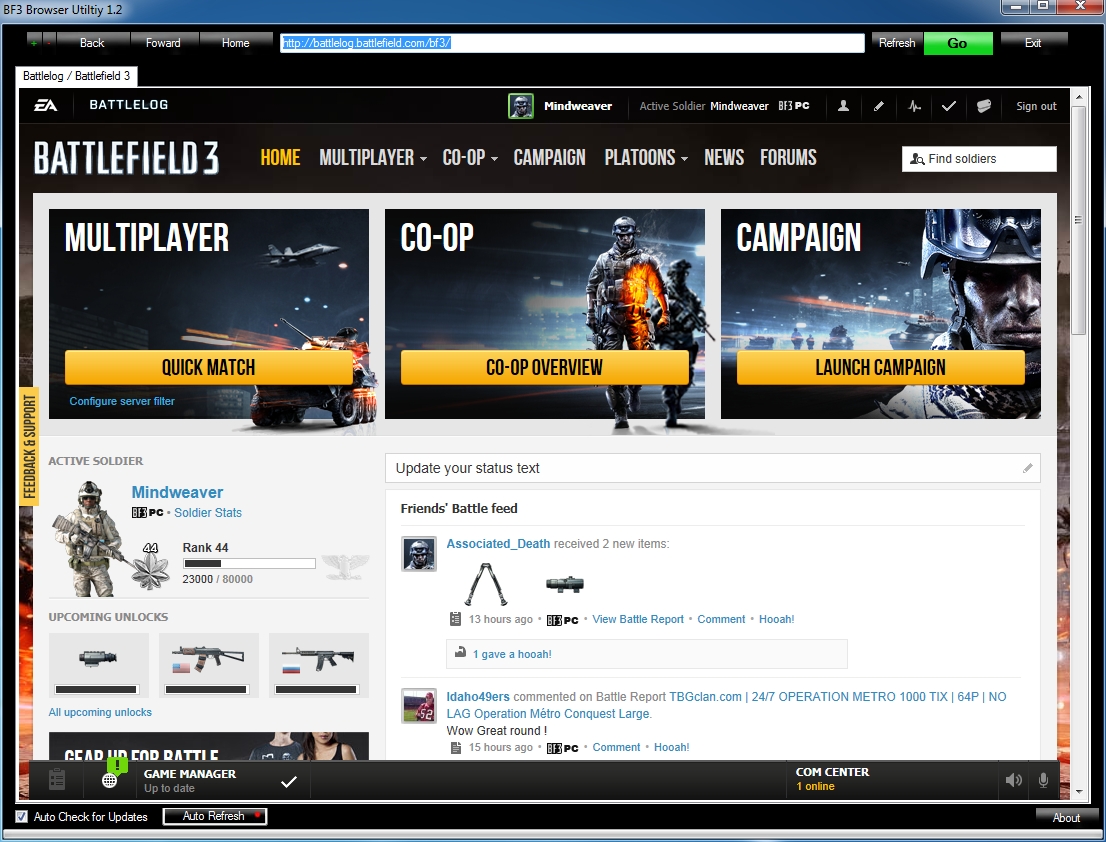Click Sign out link
Image resolution: width=1106 pixels, height=842 pixels.
(1036, 106)
